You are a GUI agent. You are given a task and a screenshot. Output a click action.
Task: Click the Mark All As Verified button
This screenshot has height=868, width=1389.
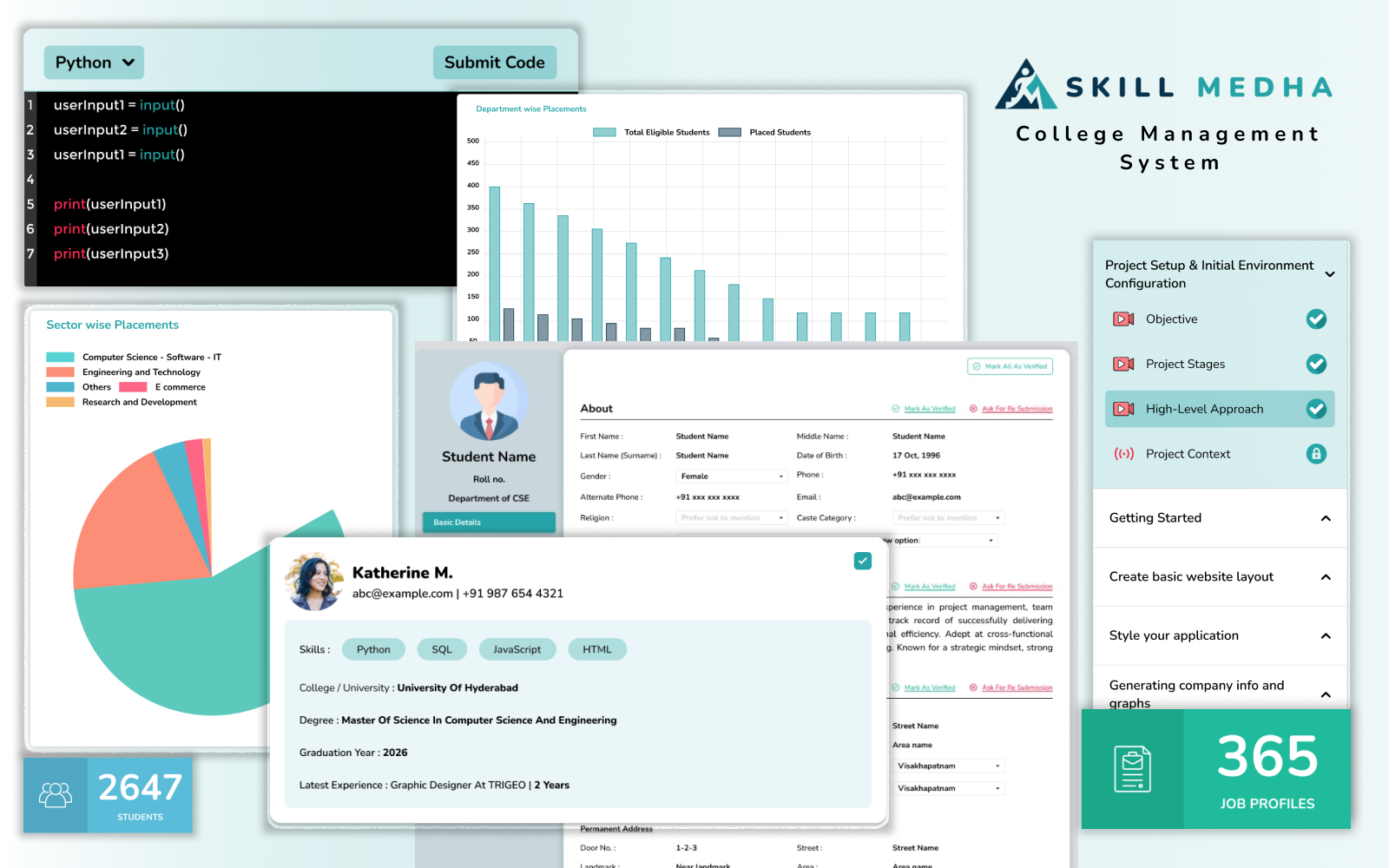[1010, 366]
